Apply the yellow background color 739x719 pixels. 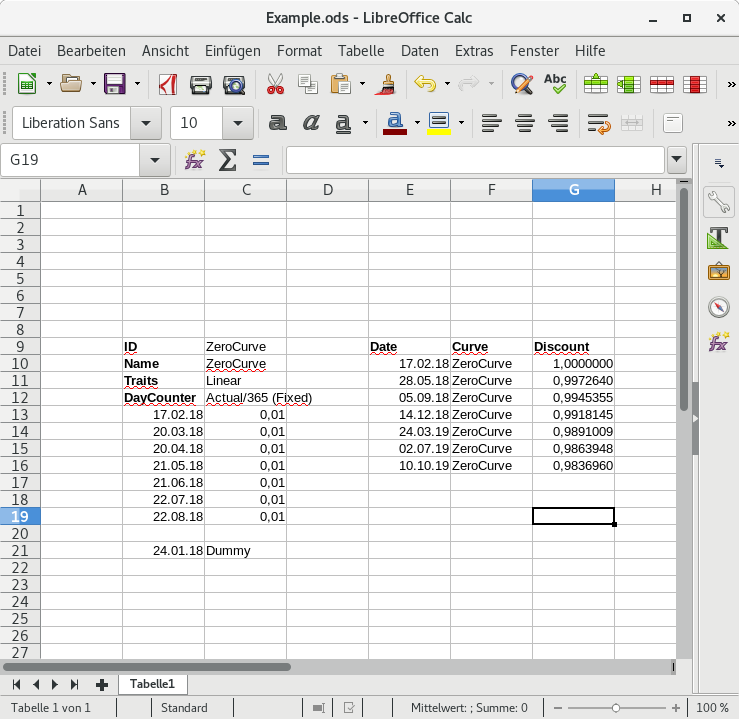coord(439,123)
